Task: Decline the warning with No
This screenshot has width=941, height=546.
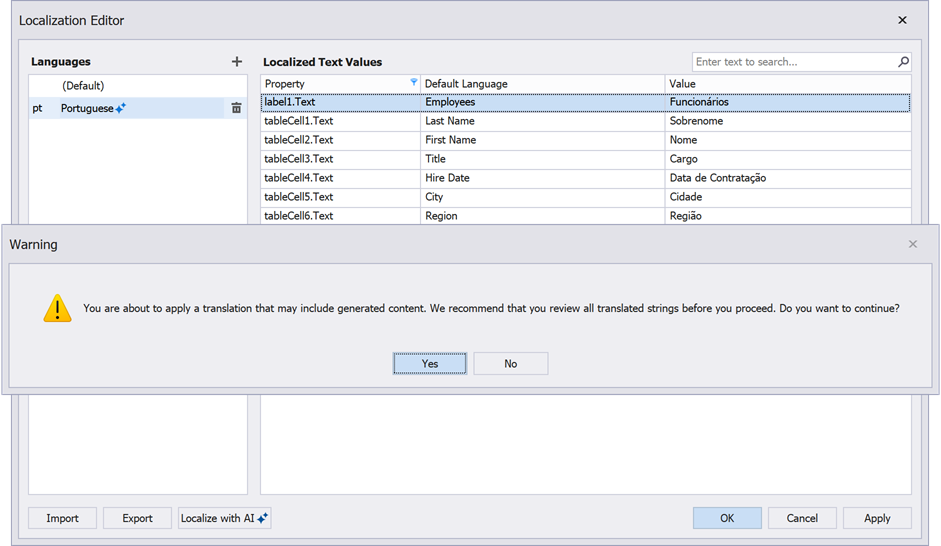Action: pos(511,364)
